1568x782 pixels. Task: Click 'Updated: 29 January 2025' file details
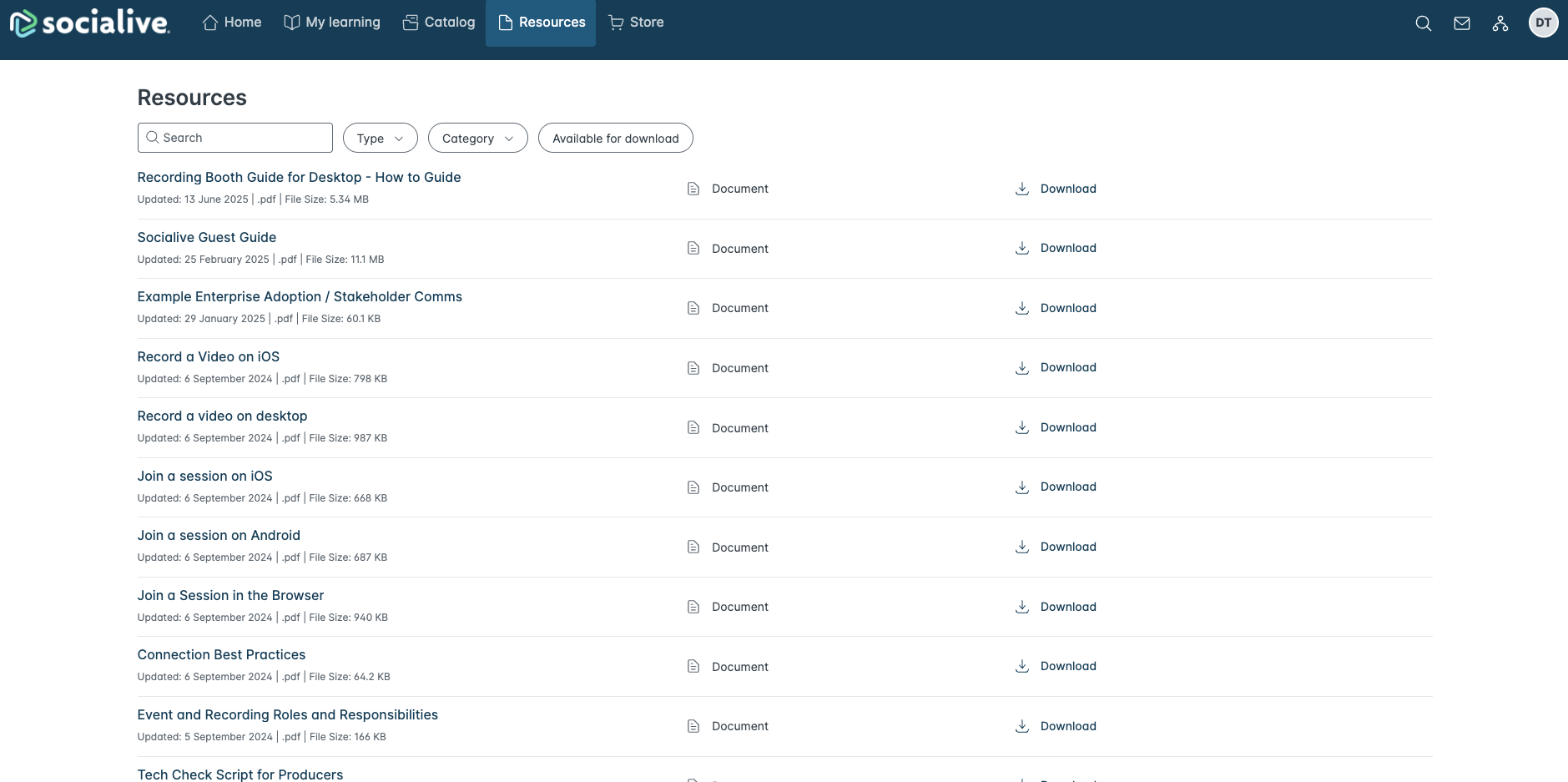click(x=259, y=319)
